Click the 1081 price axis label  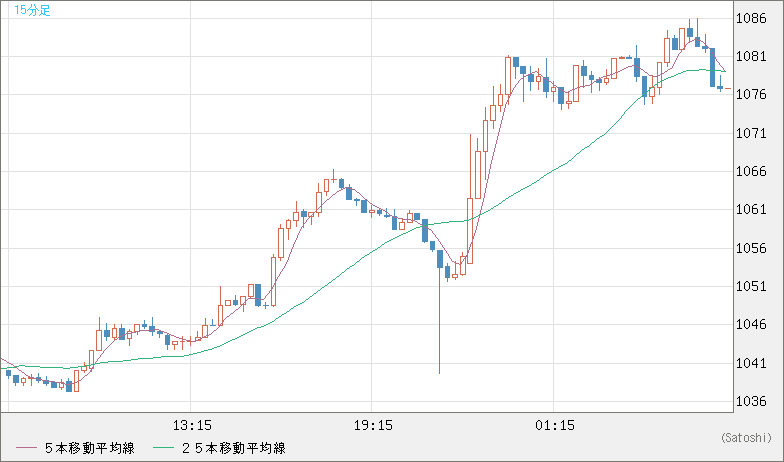751,56
